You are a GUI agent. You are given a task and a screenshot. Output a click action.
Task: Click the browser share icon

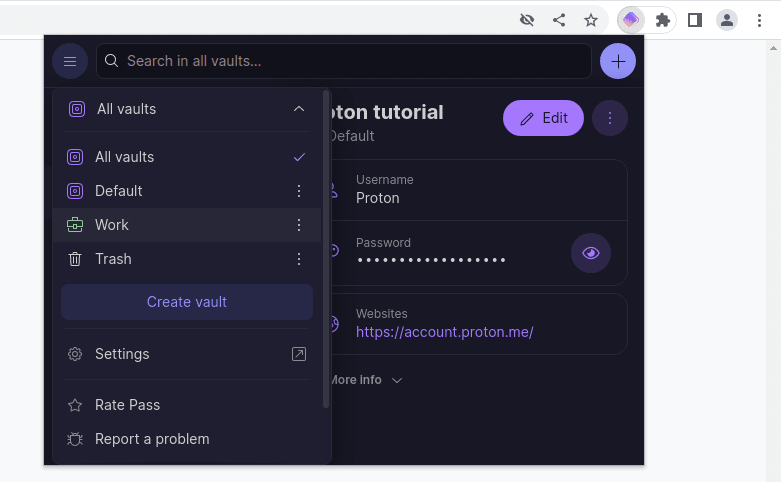point(559,20)
